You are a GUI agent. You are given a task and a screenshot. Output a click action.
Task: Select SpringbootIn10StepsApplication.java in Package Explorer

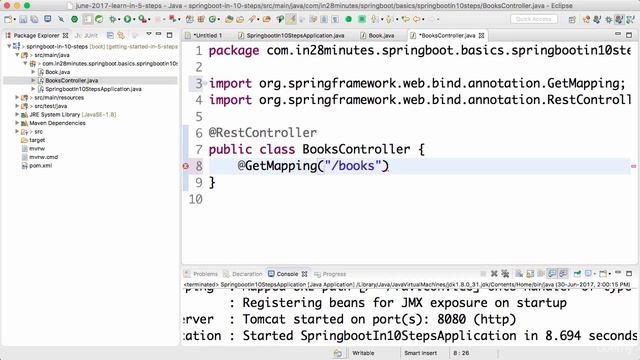93,89
